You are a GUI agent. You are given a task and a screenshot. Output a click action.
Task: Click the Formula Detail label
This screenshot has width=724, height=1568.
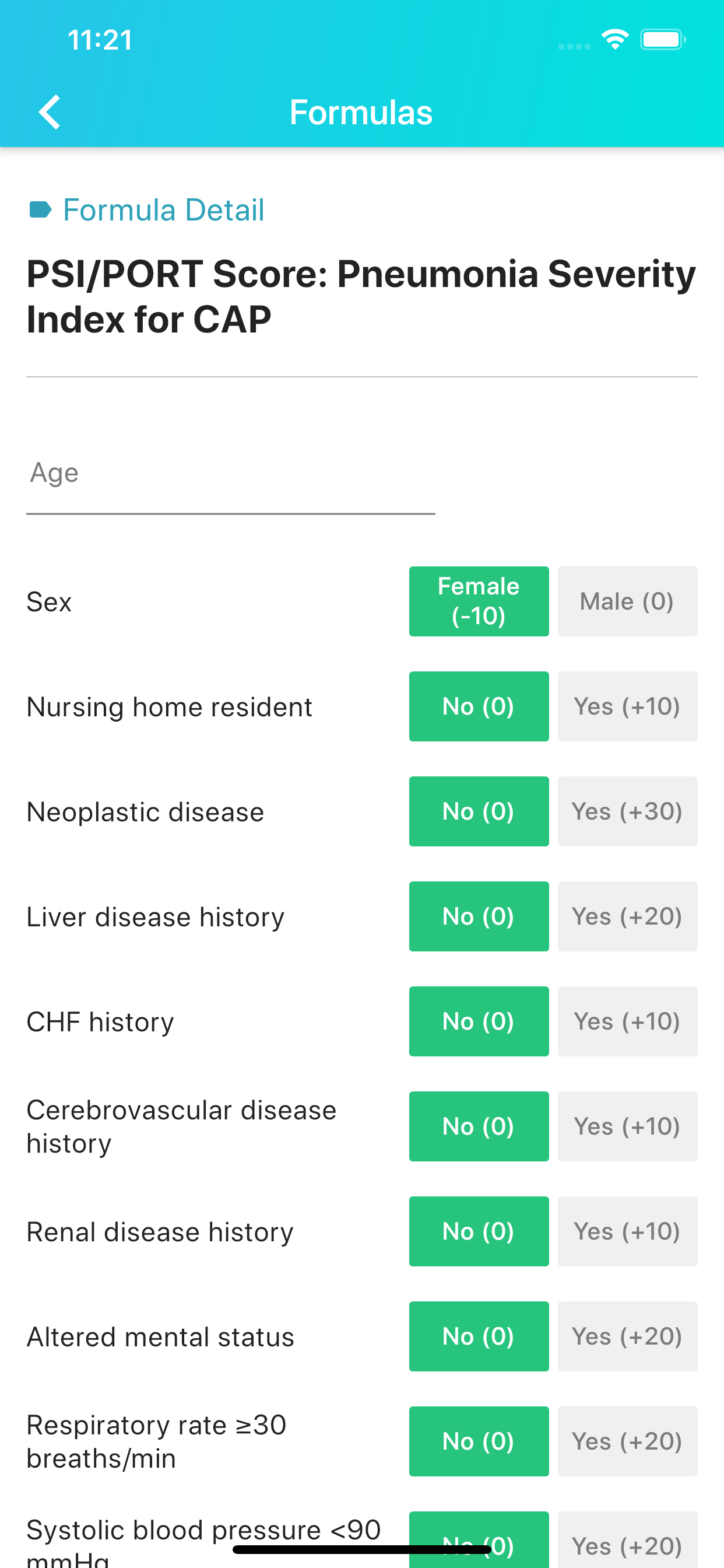click(x=164, y=210)
